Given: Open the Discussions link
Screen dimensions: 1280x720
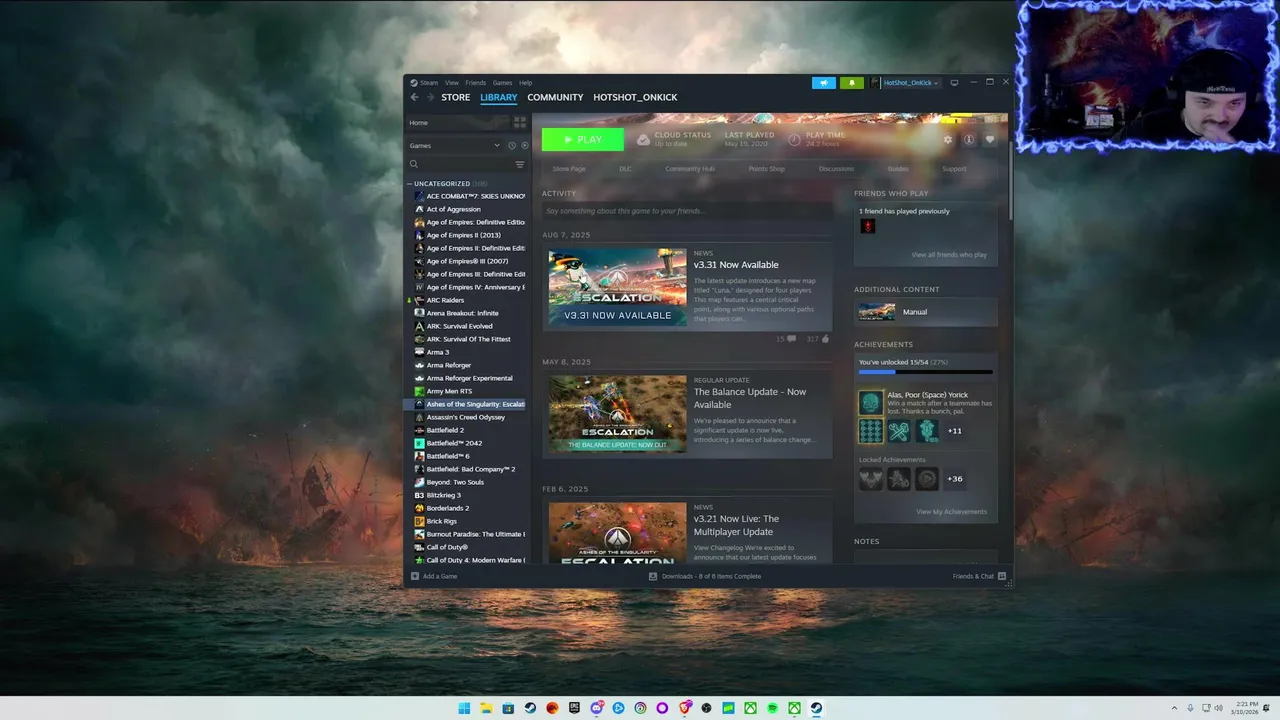Looking at the screenshot, I should [836, 169].
